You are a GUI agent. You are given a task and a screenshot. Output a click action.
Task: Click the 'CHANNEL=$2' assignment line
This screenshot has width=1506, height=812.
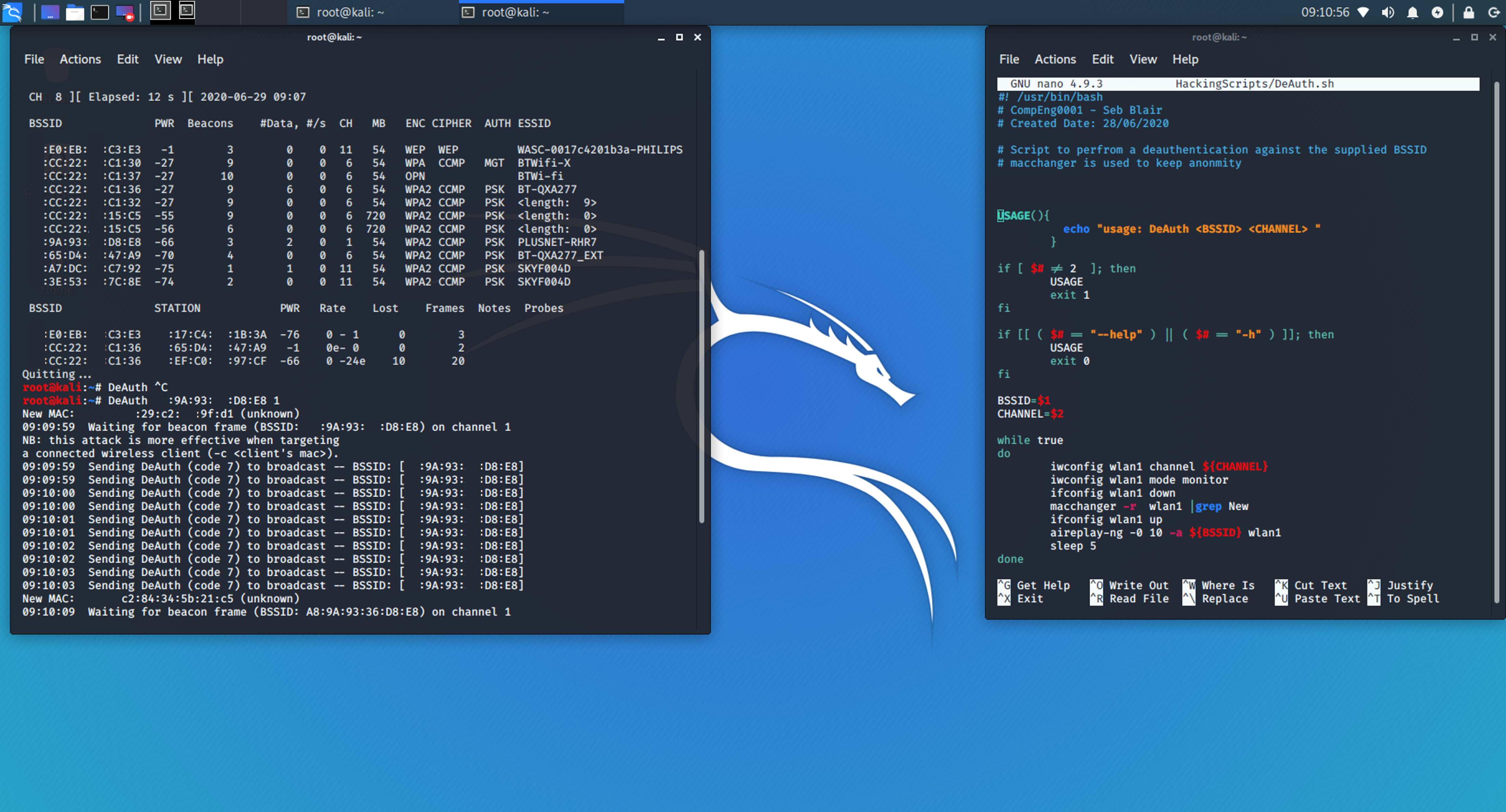pos(1030,414)
